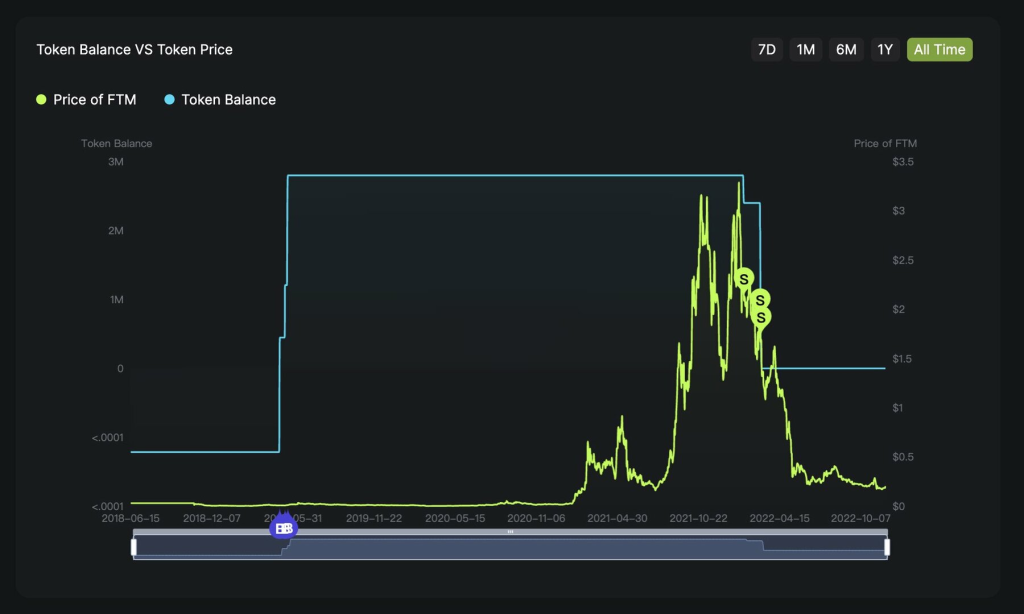Click the 1M token balance axis label
1024x614 pixels.
pyautogui.click(x=116, y=300)
